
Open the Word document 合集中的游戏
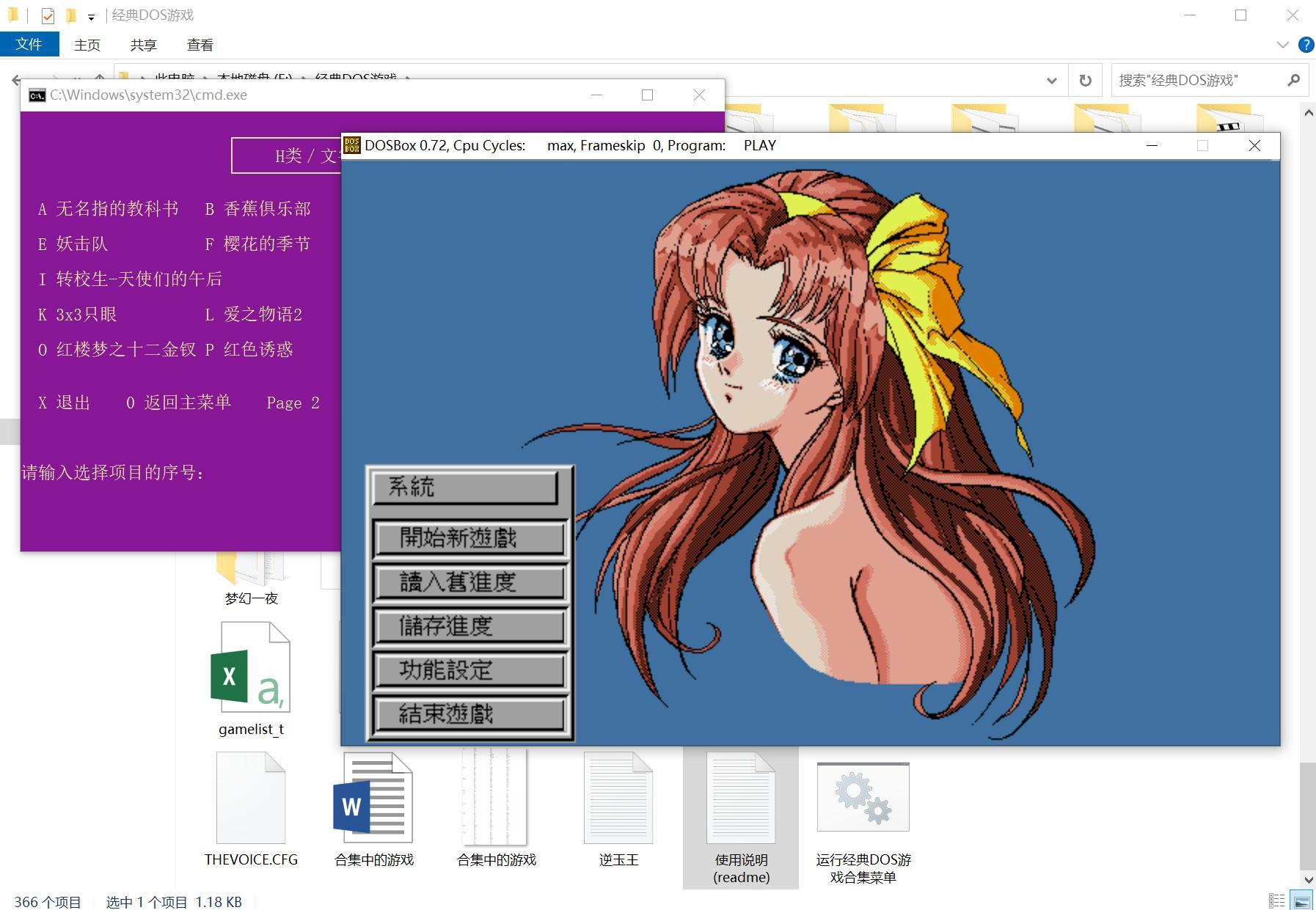pyautogui.click(x=373, y=798)
